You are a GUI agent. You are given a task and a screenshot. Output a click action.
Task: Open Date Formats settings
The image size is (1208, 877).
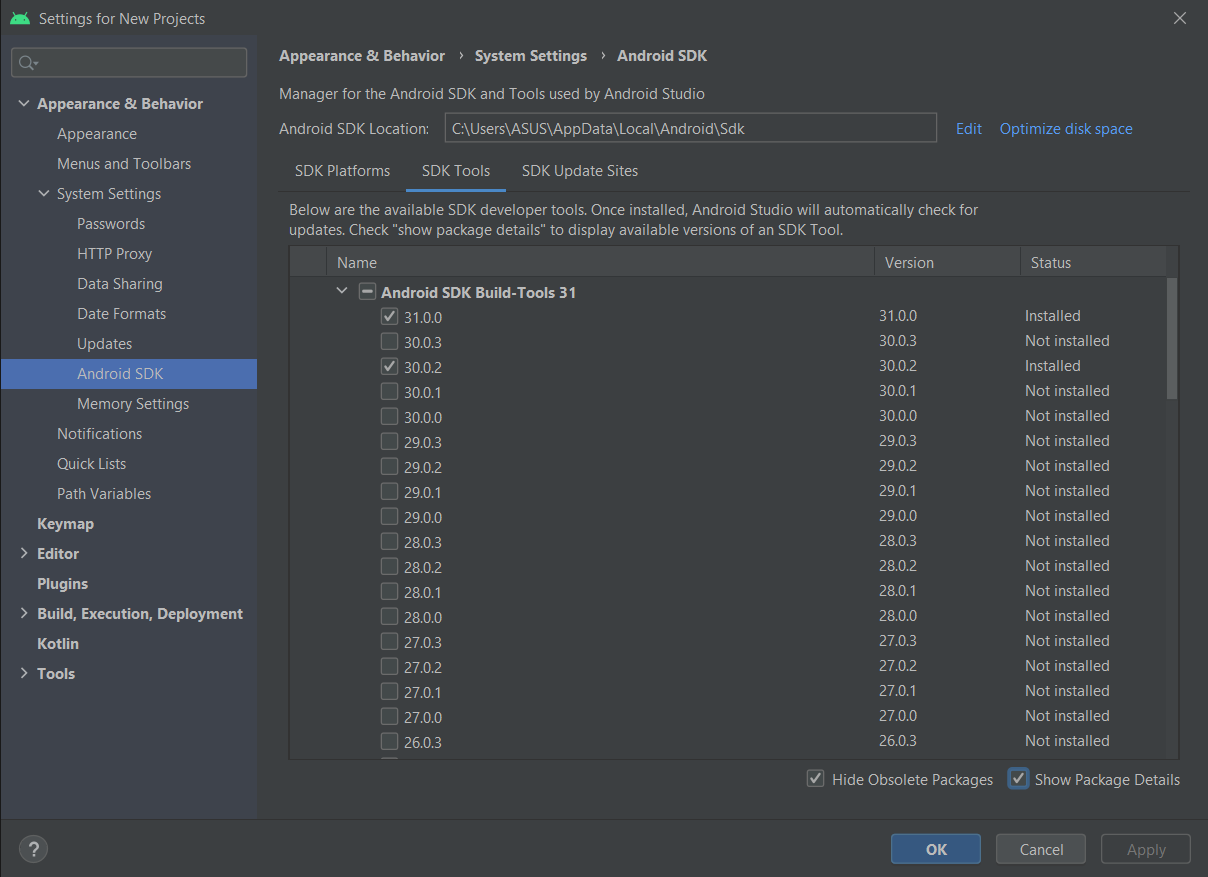[121, 314]
